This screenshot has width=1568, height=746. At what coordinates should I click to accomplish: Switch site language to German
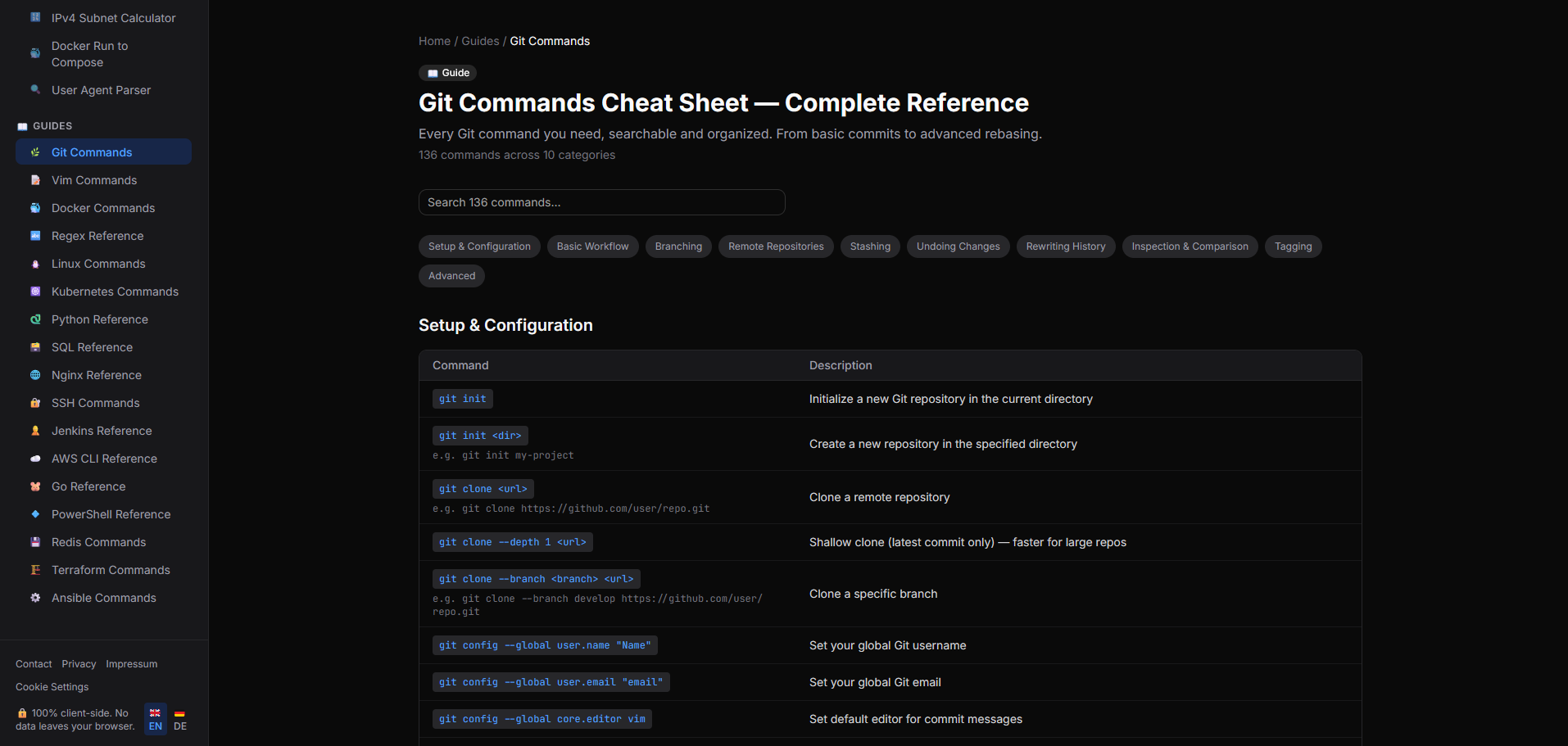tap(179, 718)
